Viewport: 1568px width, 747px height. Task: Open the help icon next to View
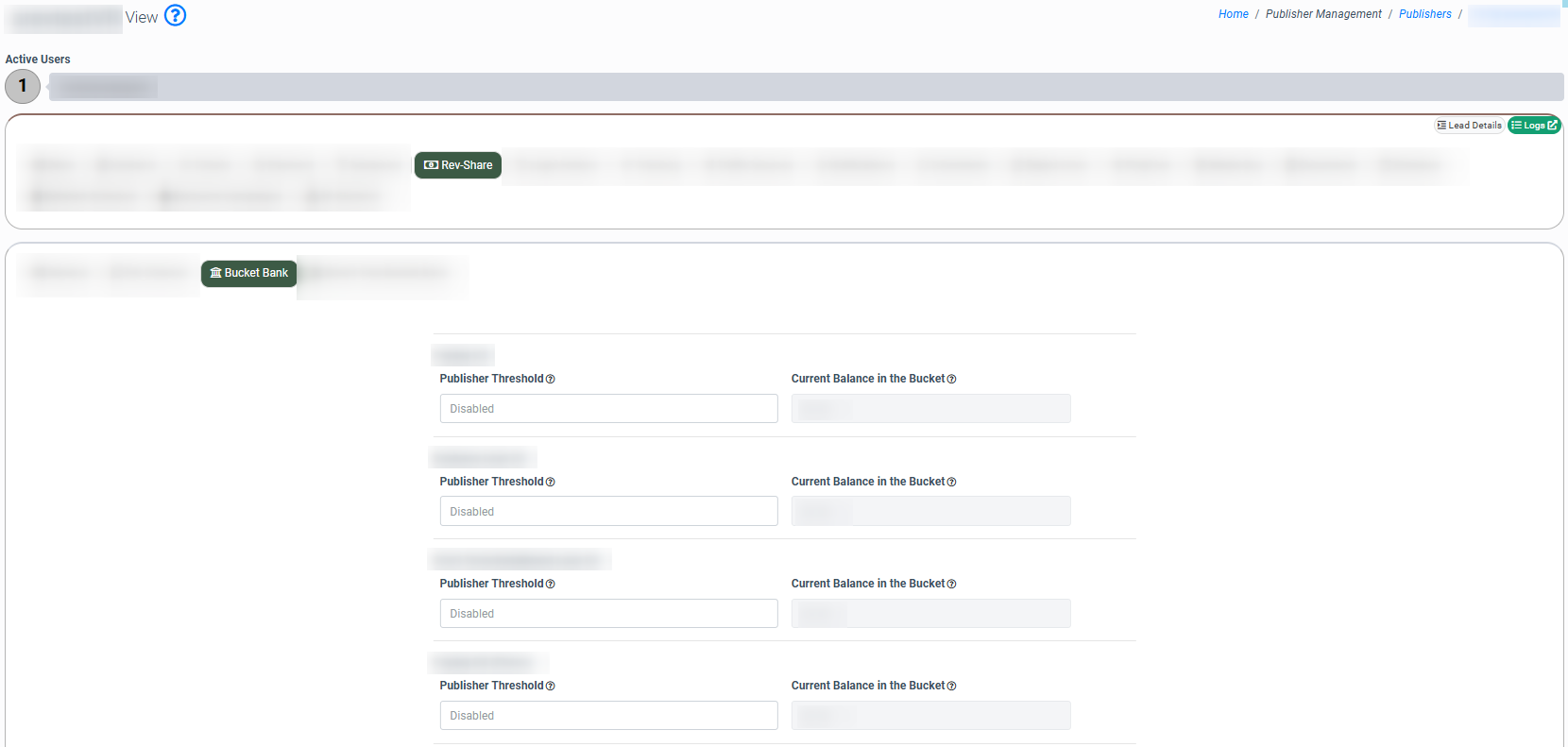(175, 15)
